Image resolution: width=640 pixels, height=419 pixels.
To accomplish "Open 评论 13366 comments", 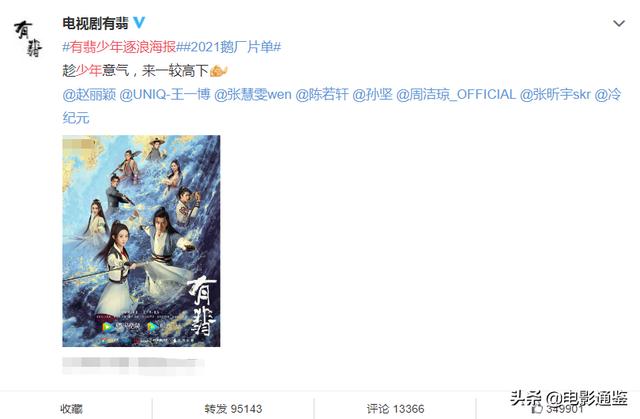I will coord(395,408).
